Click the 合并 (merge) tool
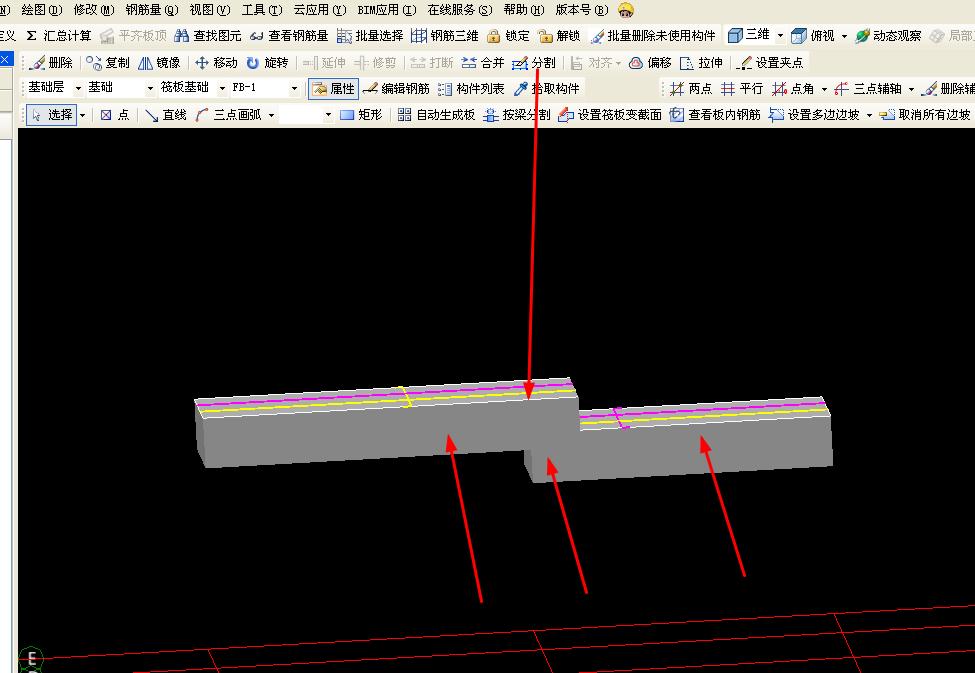 [x=483, y=63]
